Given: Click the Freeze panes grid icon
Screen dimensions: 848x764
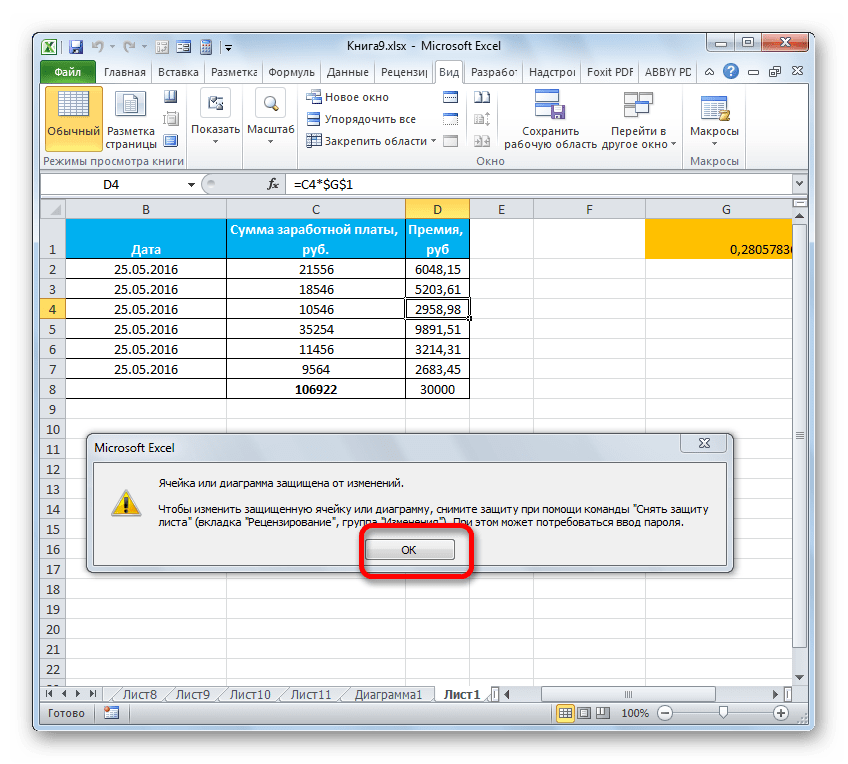Looking at the screenshot, I should (x=314, y=141).
